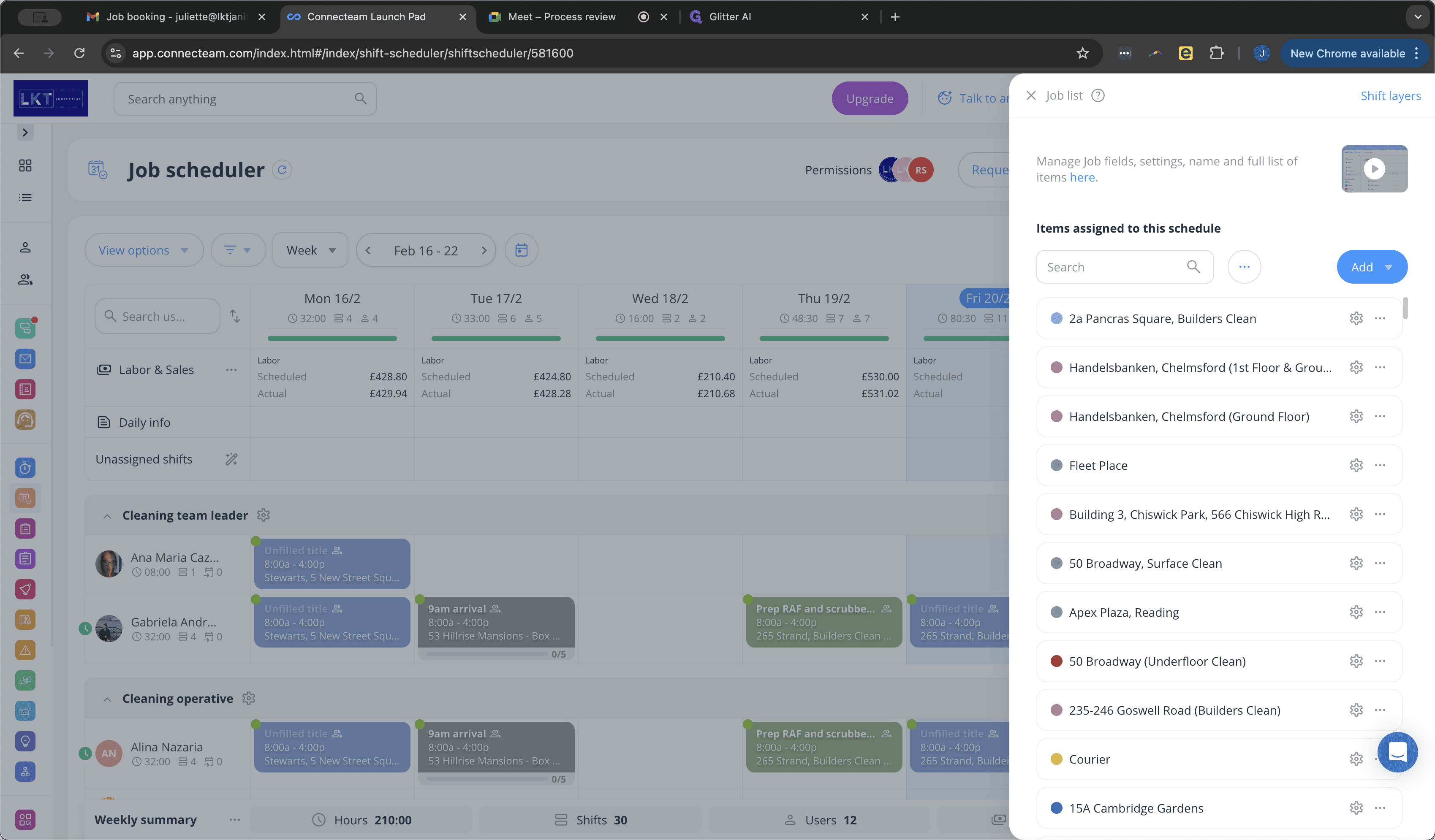Bookmark this page with the star icon
This screenshot has height=840, width=1435.
pyautogui.click(x=1082, y=53)
